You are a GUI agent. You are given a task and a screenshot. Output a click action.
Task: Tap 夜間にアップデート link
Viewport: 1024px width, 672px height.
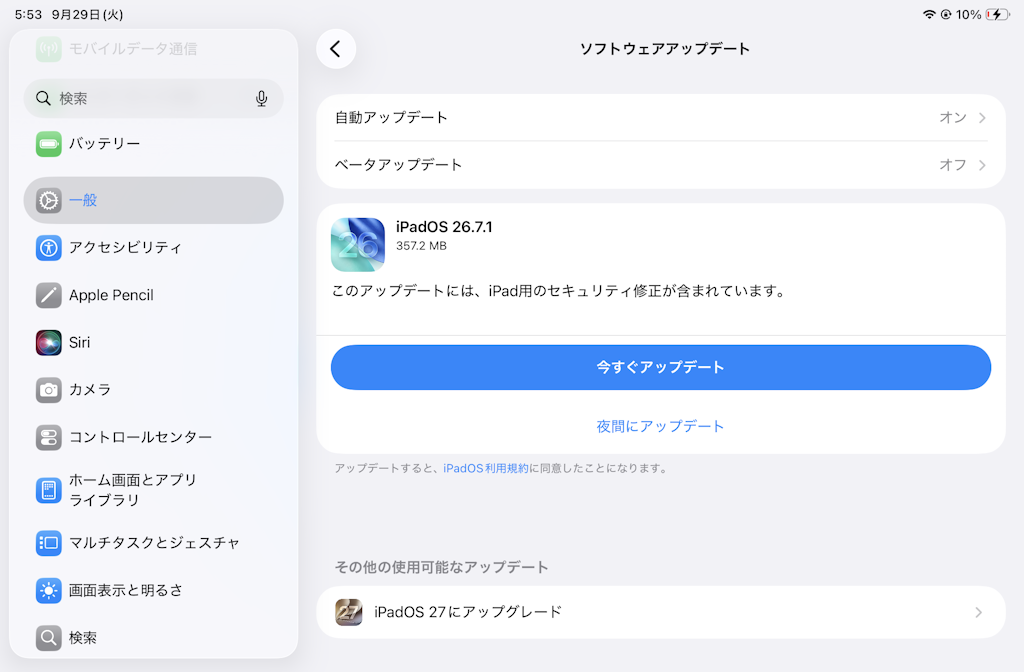pos(660,426)
